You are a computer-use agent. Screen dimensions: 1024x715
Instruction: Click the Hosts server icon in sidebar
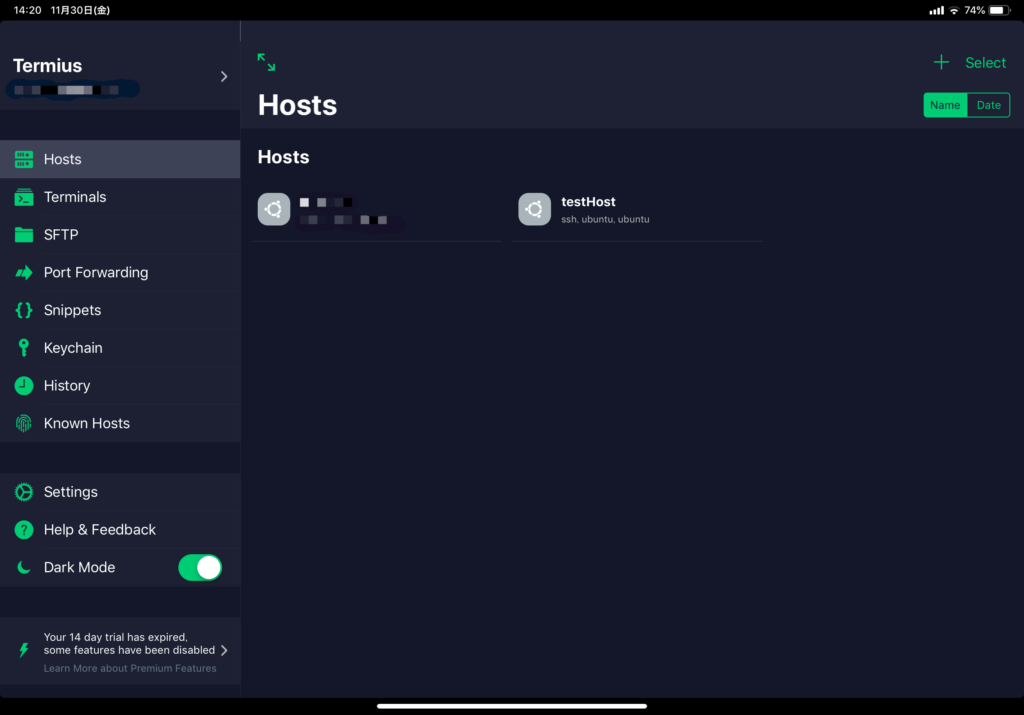pyautogui.click(x=24, y=159)
